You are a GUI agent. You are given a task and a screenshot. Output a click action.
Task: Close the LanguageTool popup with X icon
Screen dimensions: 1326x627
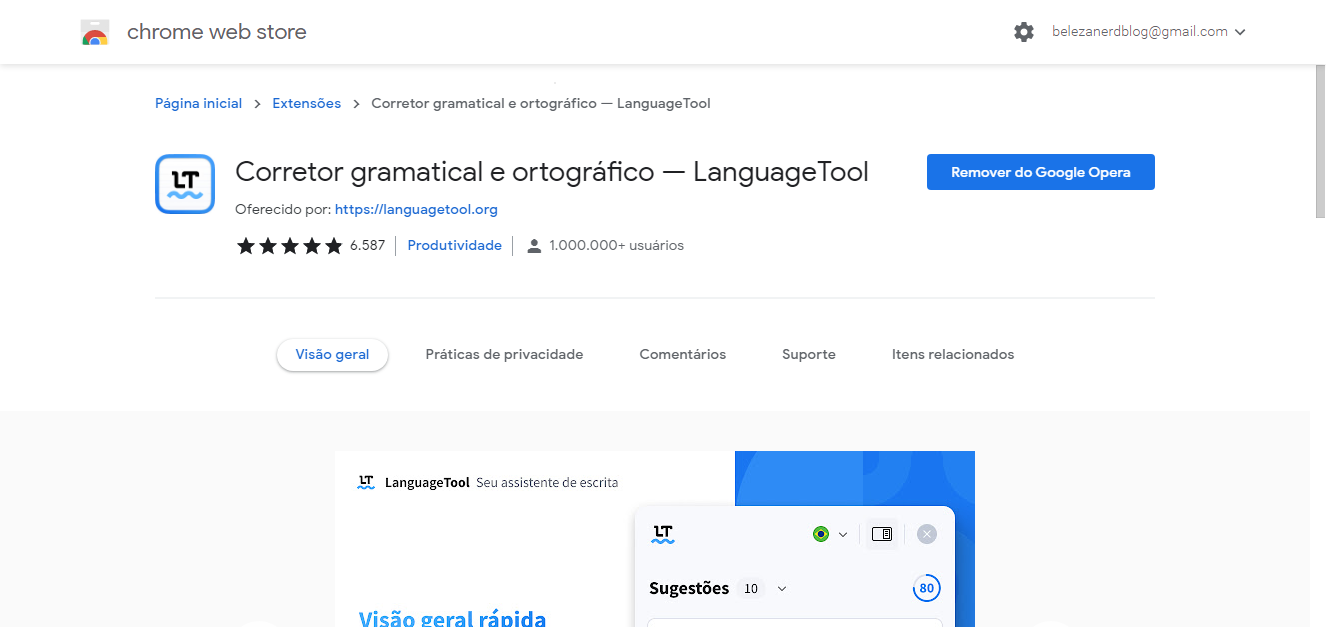pyautogui.click(x=927, y=534)
